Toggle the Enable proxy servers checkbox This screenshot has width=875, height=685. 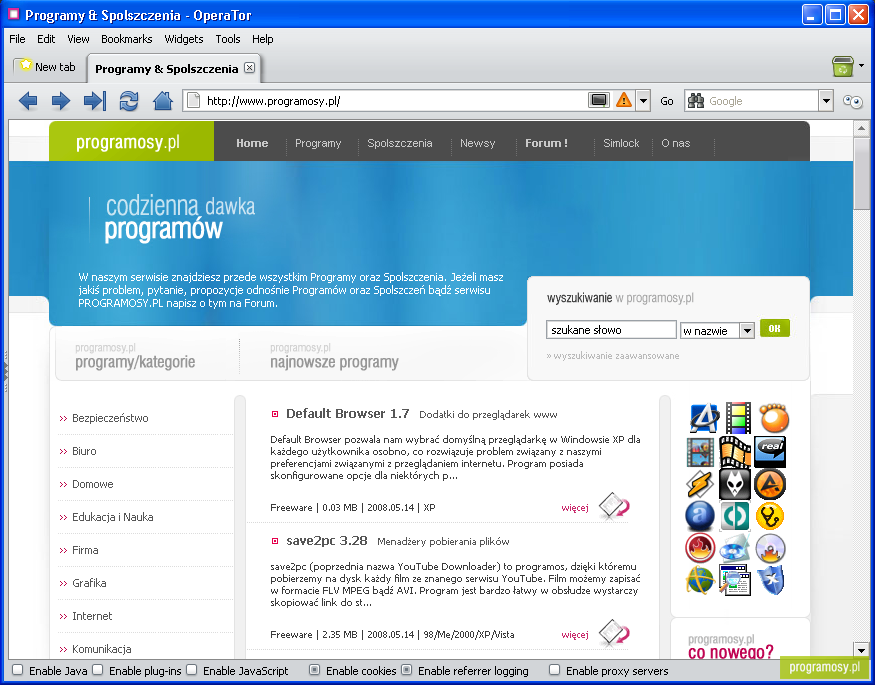(x=554, y=670)
